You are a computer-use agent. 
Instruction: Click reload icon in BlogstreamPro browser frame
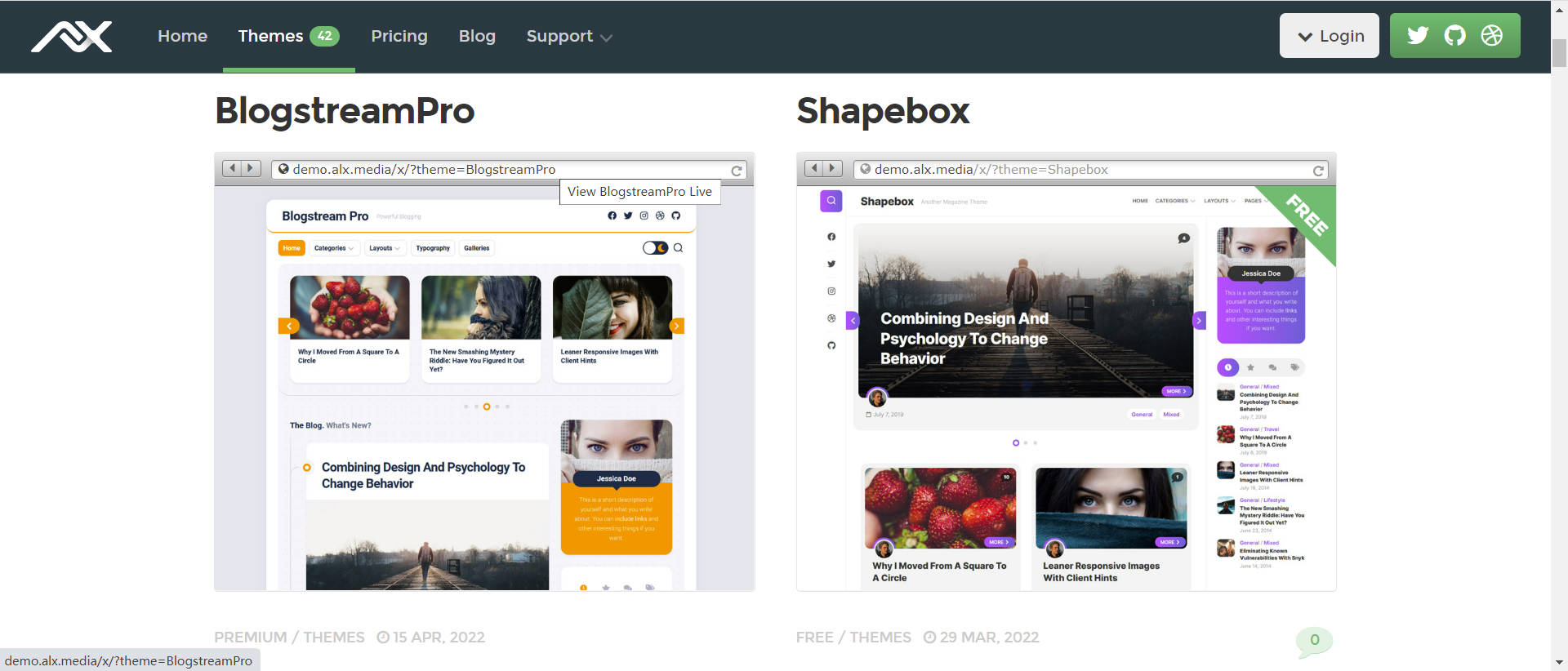737,171
